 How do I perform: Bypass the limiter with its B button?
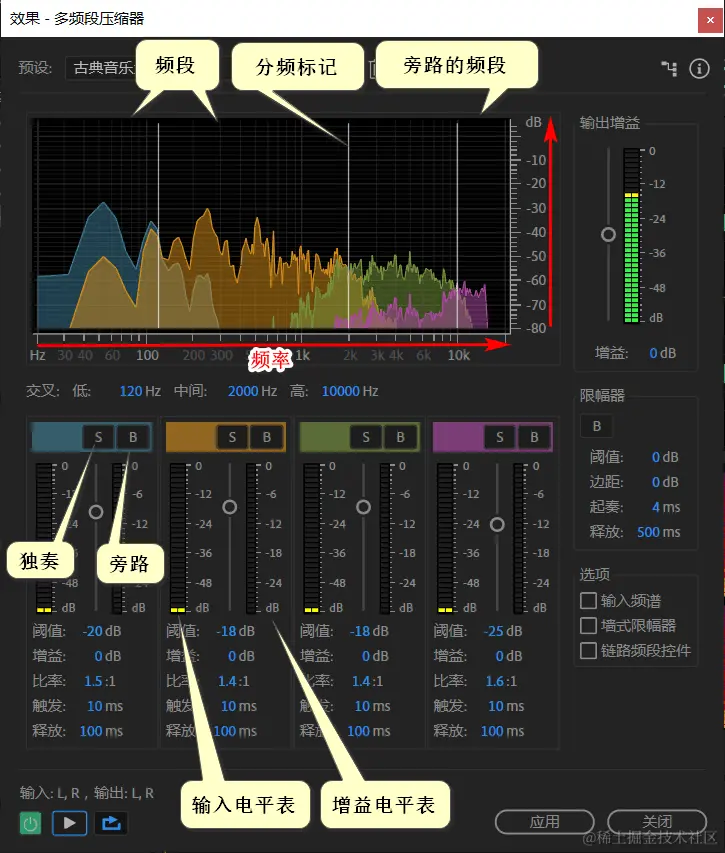[x=597, y=426]
